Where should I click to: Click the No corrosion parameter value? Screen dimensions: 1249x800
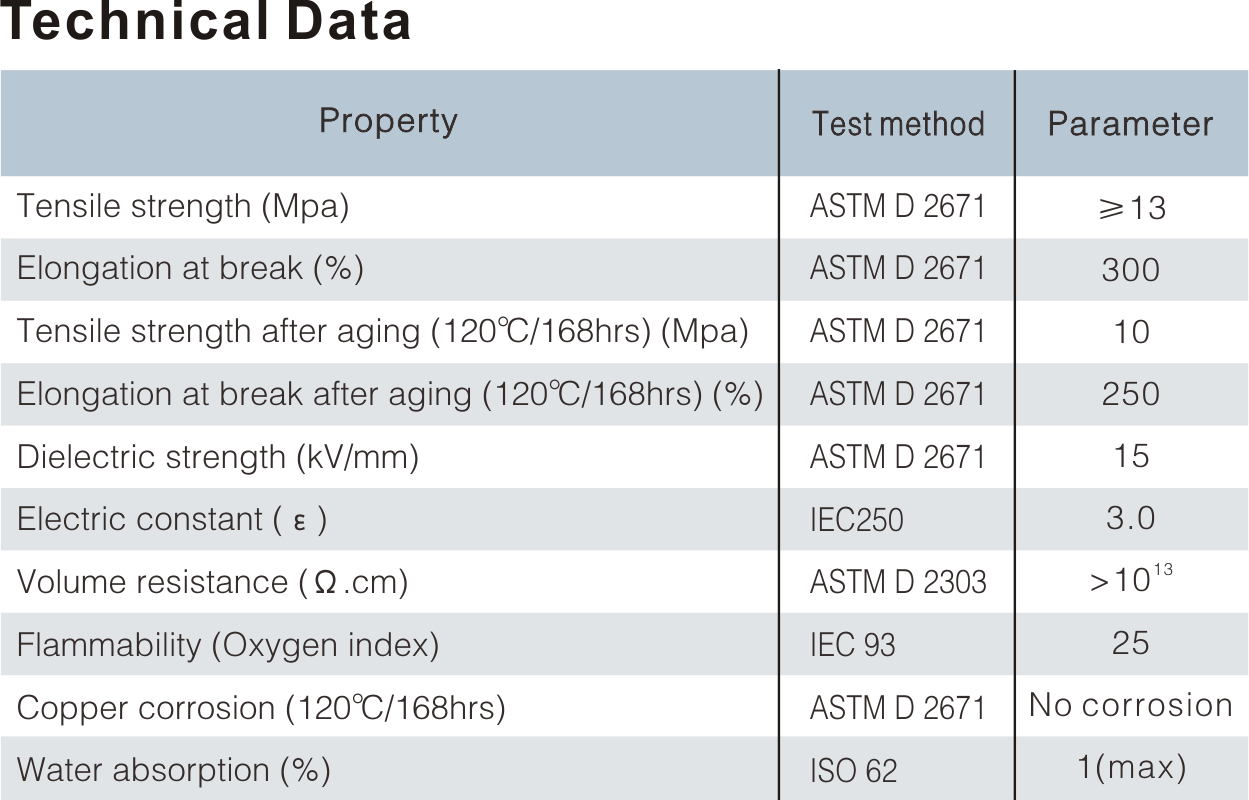[x=1130, y=705]
